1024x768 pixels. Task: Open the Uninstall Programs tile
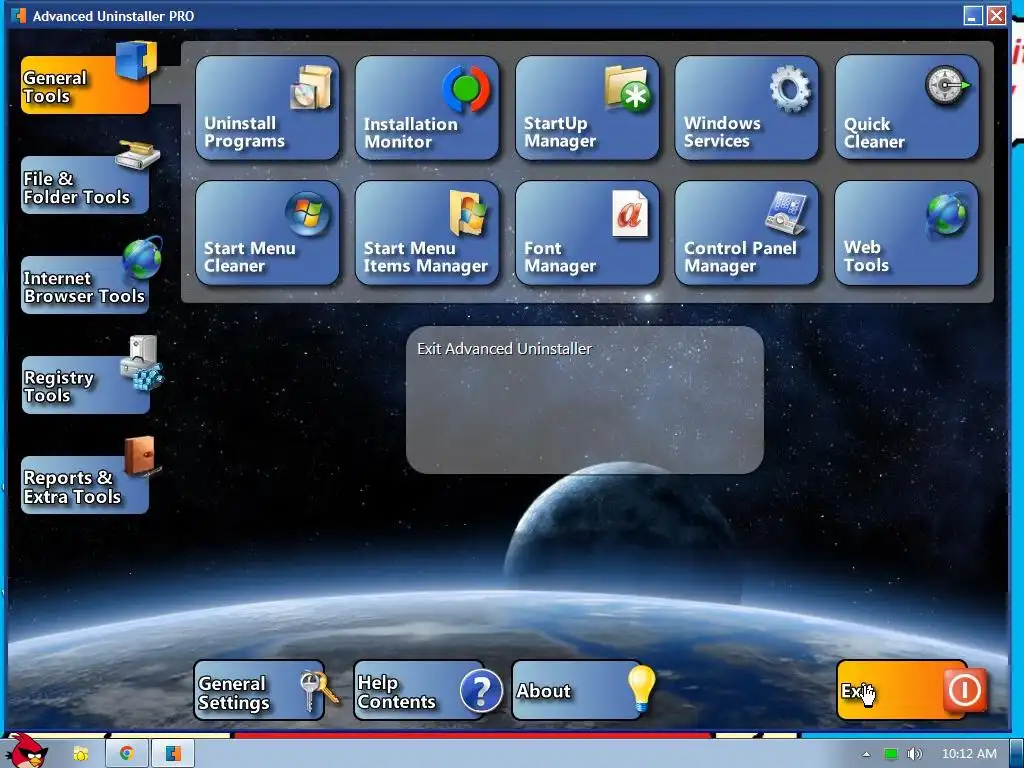[267, 108]
